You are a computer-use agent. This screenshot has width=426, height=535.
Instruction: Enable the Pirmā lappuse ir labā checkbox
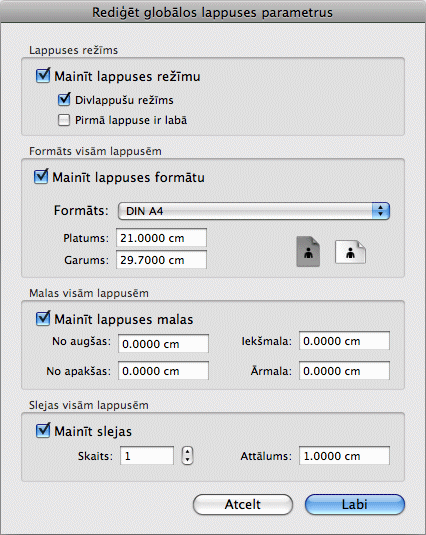[x=64, y=120]
